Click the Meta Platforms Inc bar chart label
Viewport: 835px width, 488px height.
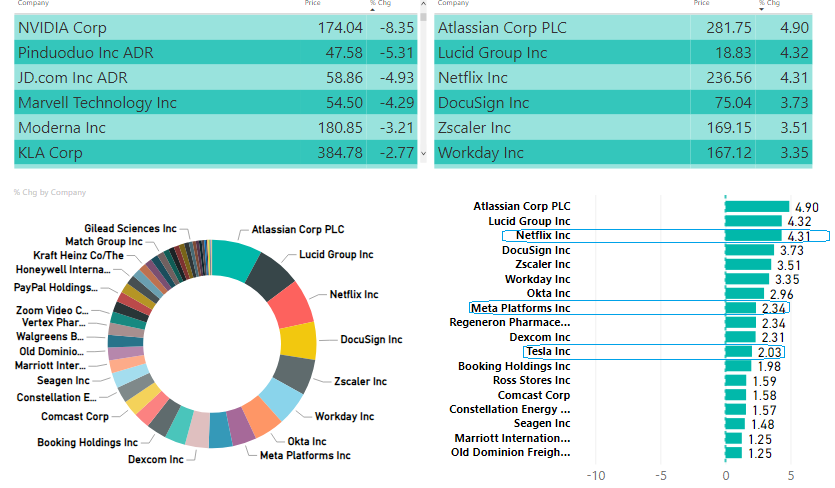[x=520, y=308]
